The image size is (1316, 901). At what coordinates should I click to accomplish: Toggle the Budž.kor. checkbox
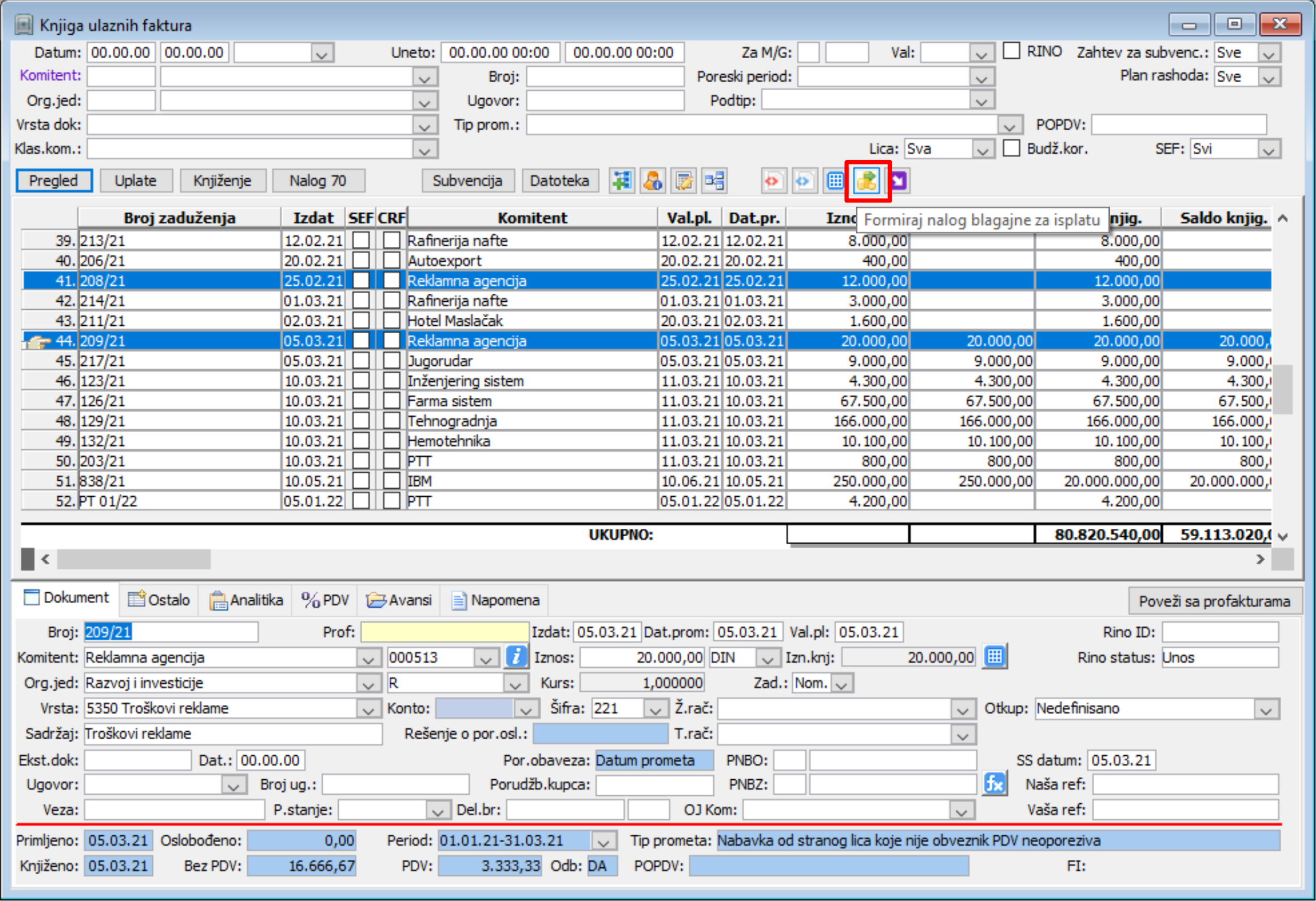pyautogui.click(x=1011, y=149)
